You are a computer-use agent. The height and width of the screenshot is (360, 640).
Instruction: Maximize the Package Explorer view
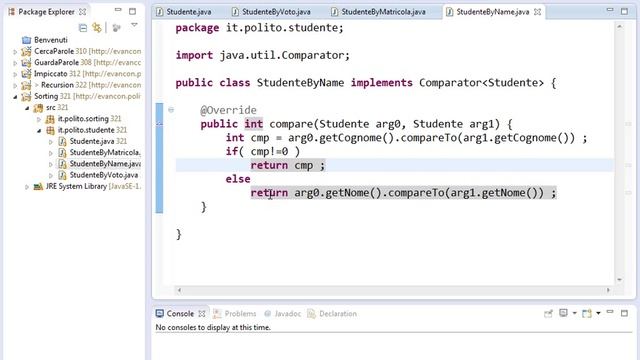(x=132, y=11)
